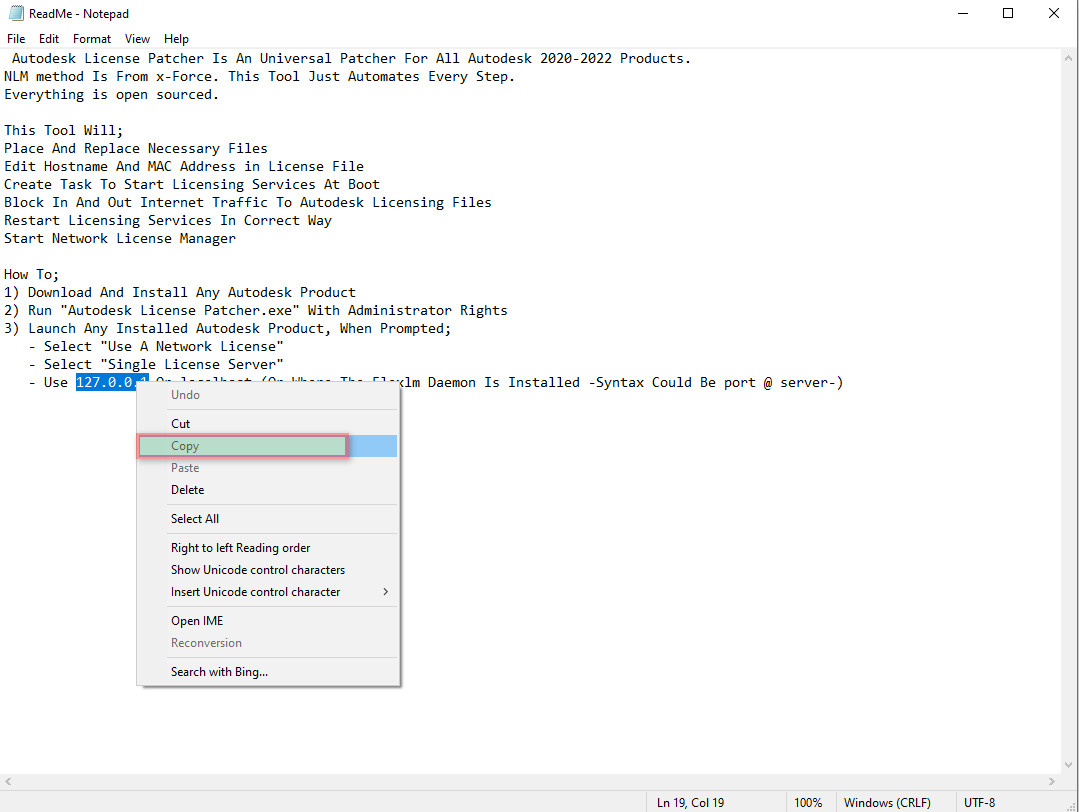Select Delete from the context menu
The width and height of the screenshot is (1079, 812).
[x=187, y=490]
